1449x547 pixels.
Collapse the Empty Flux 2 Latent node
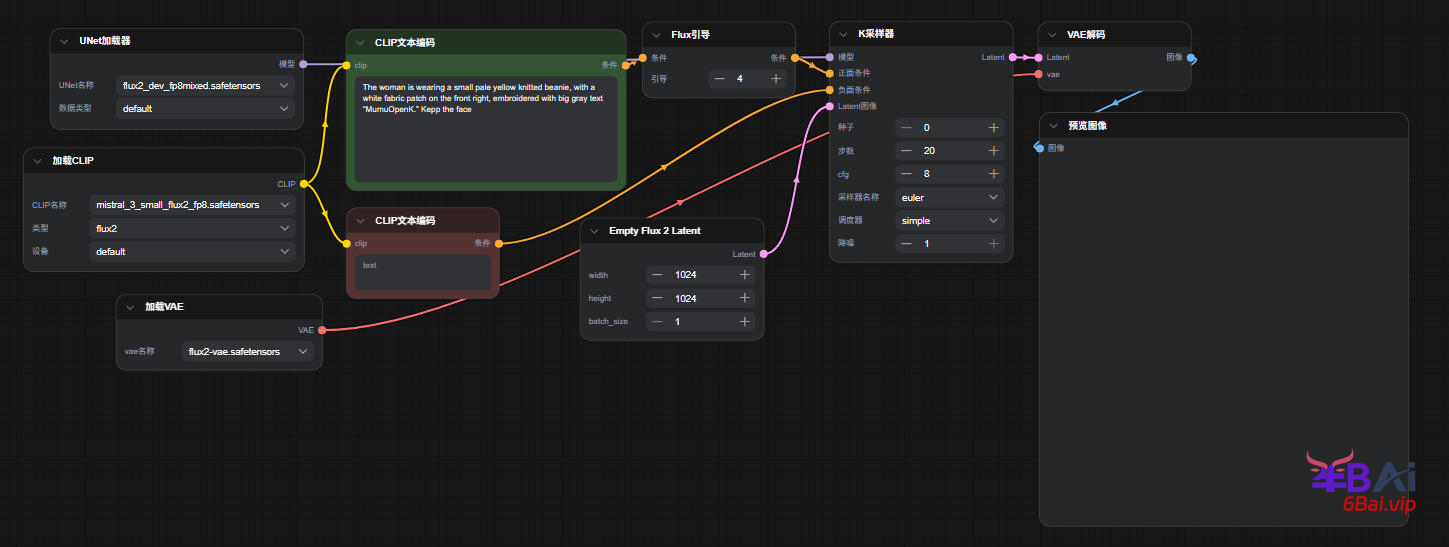(595, 231)
